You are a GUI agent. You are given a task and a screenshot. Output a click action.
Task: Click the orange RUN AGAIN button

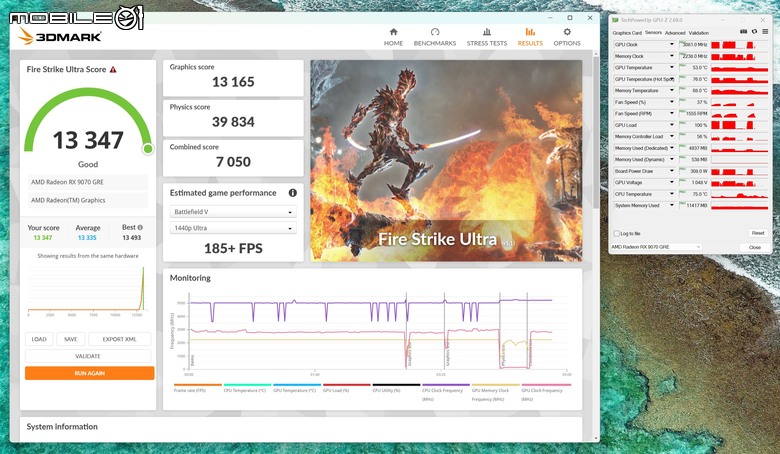coord(90,373)
